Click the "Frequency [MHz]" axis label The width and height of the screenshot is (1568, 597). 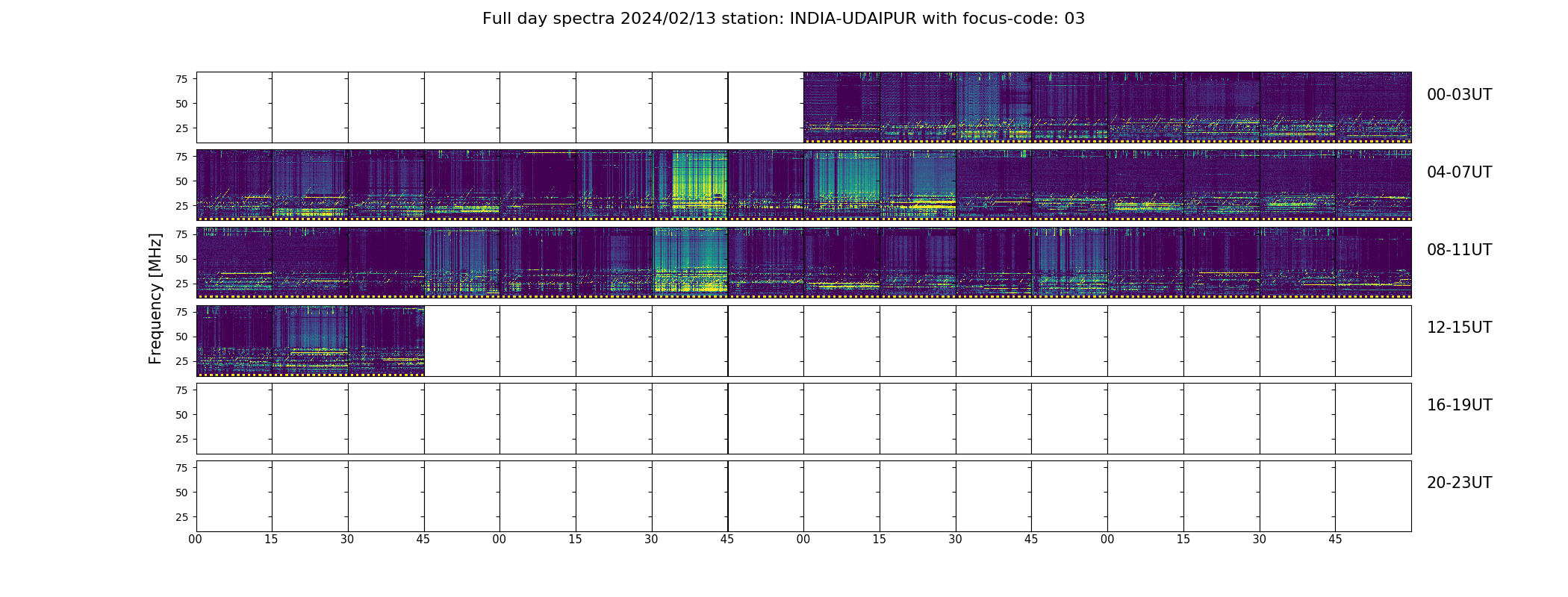pos(155,298)
